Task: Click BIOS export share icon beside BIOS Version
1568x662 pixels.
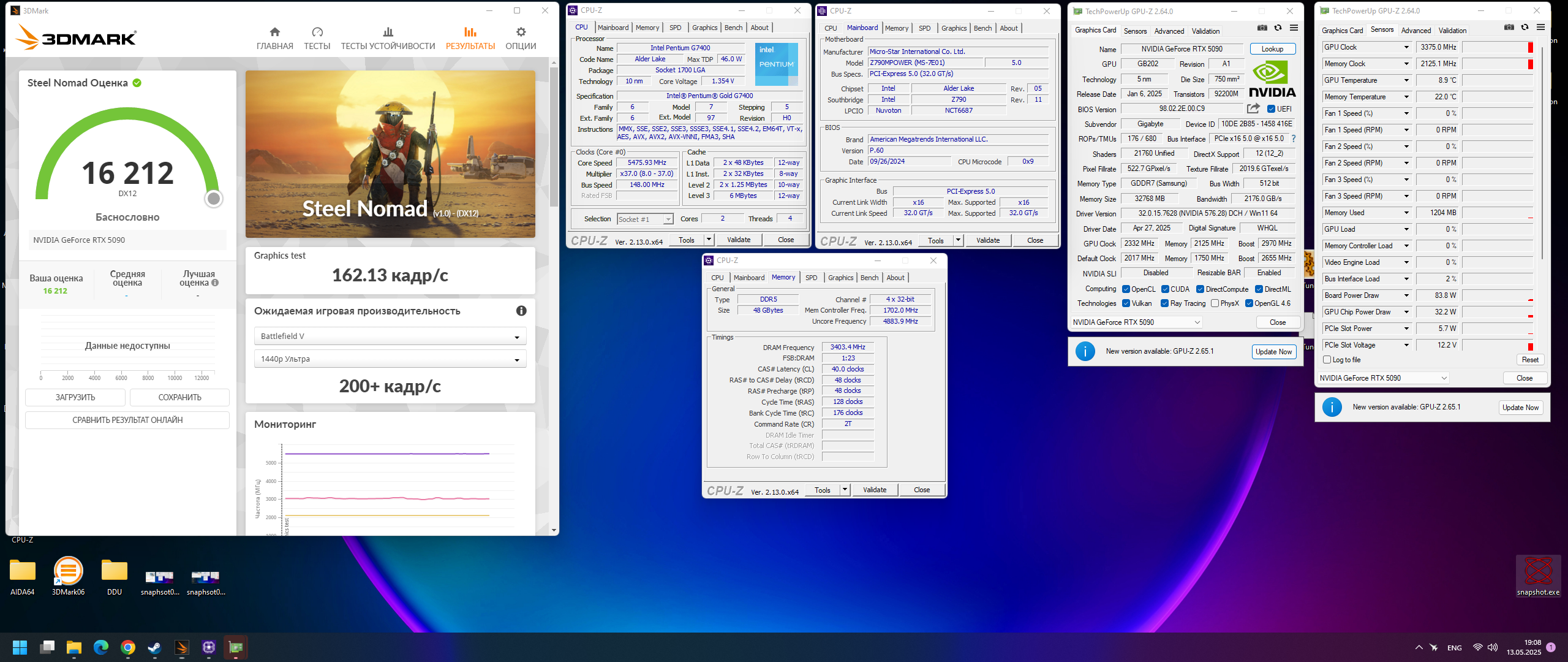Action: tap(1254, 108)
